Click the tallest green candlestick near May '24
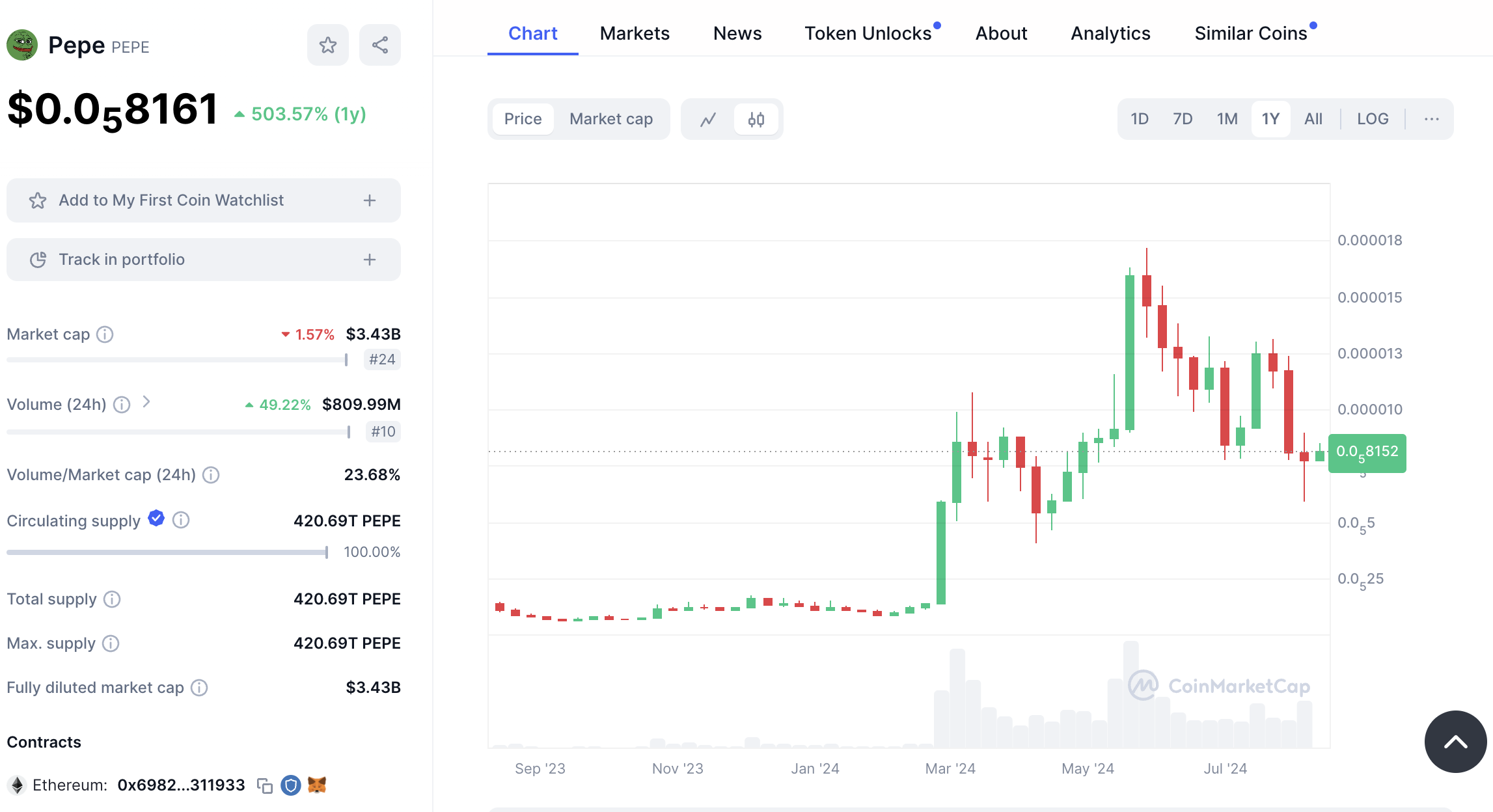 pyautogui.click(x=1130, y=351)
